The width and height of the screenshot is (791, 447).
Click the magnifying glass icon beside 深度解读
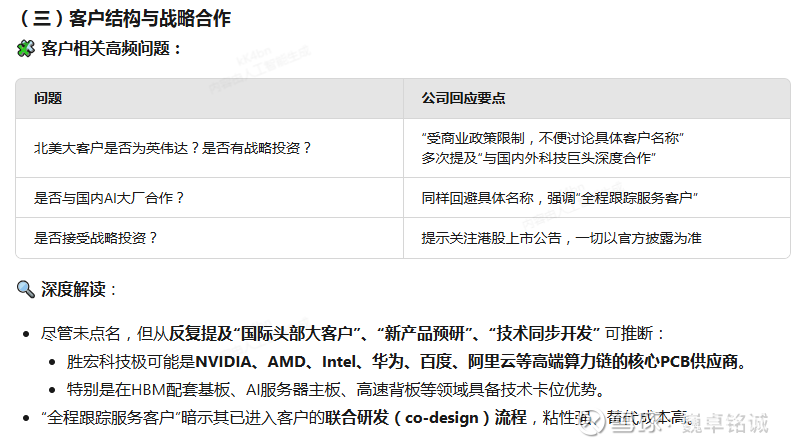pyautogui.click(x=26, y=290)
